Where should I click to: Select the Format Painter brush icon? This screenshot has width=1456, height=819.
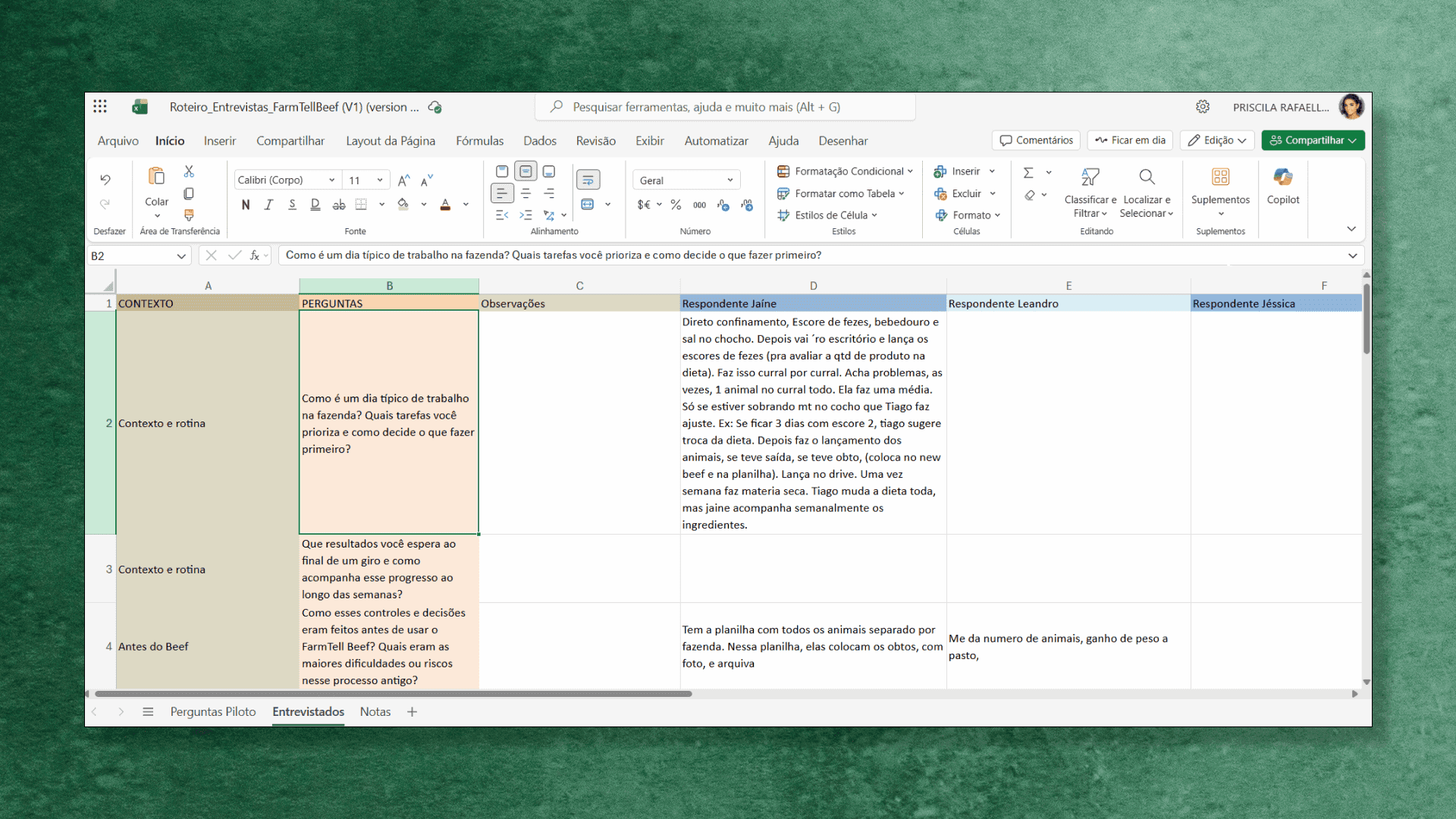(x=189, y=215)
